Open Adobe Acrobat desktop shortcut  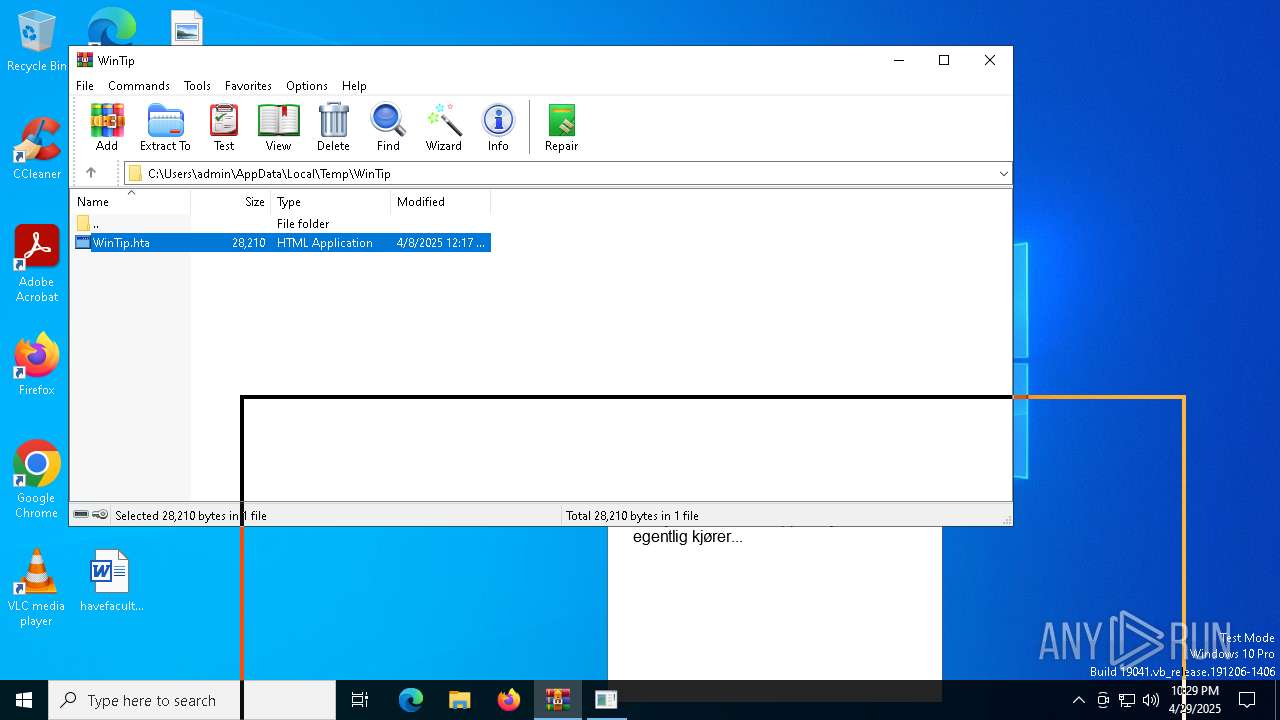[37, 265]
